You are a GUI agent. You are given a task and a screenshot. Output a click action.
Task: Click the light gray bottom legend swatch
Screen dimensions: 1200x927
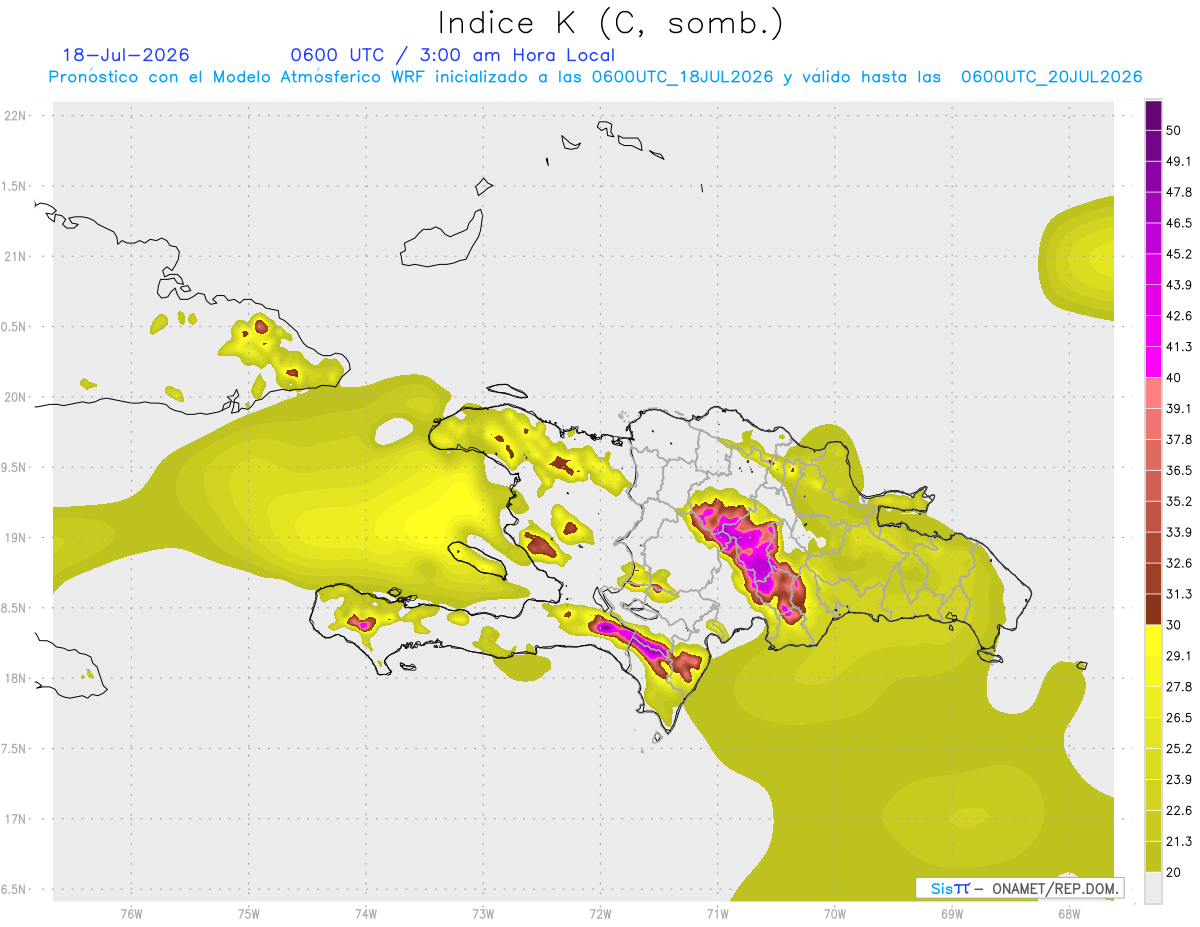point(1153,887)
